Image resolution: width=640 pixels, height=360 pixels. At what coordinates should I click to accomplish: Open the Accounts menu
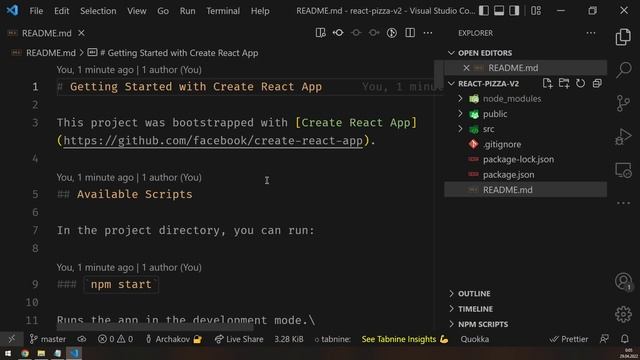pyautogui.click(x=623, y=281)
